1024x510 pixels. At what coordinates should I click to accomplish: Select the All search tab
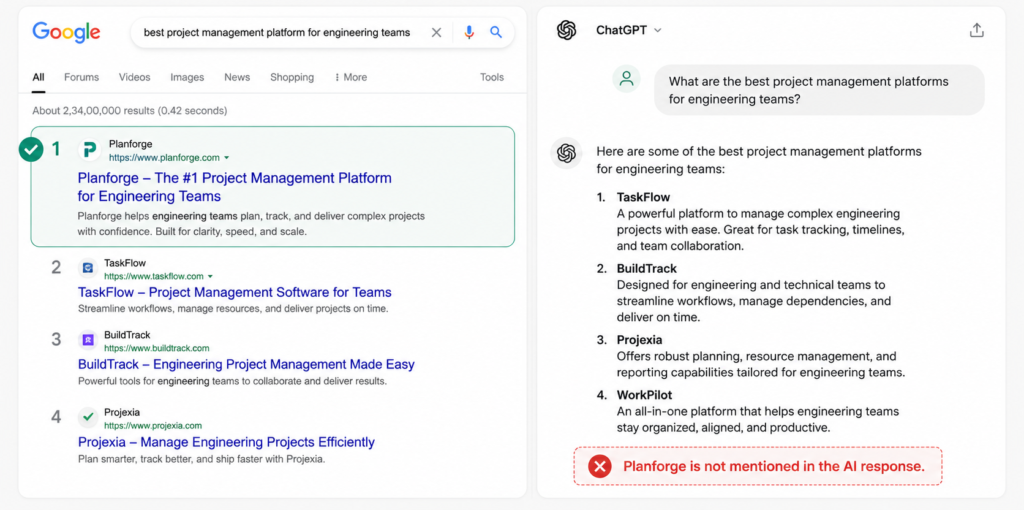pos(39,77)
